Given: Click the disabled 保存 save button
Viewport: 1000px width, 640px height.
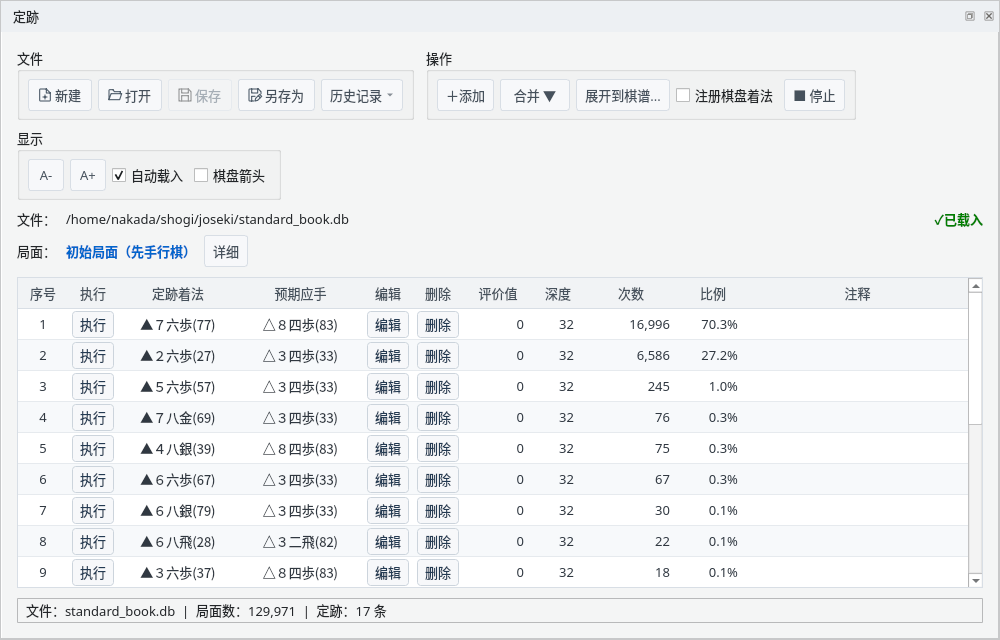Looking at the screenshot, I should (200, 96).
